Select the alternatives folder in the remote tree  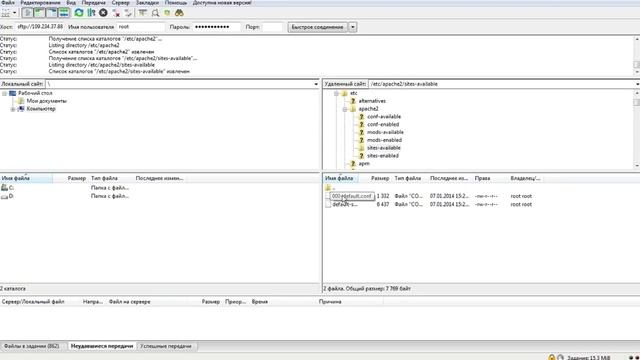pos(372,101)
